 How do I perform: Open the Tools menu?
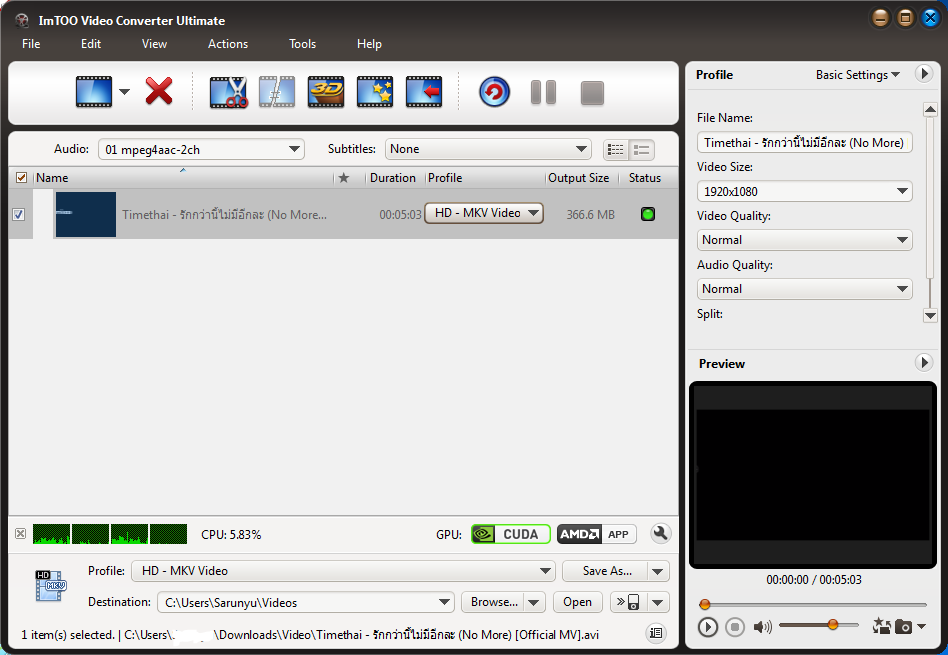tap(302, 44)
